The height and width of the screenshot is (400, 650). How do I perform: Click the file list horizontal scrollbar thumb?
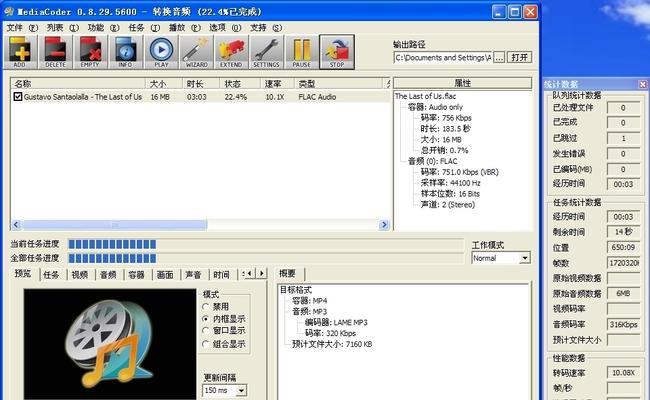[x=115, y=225]
